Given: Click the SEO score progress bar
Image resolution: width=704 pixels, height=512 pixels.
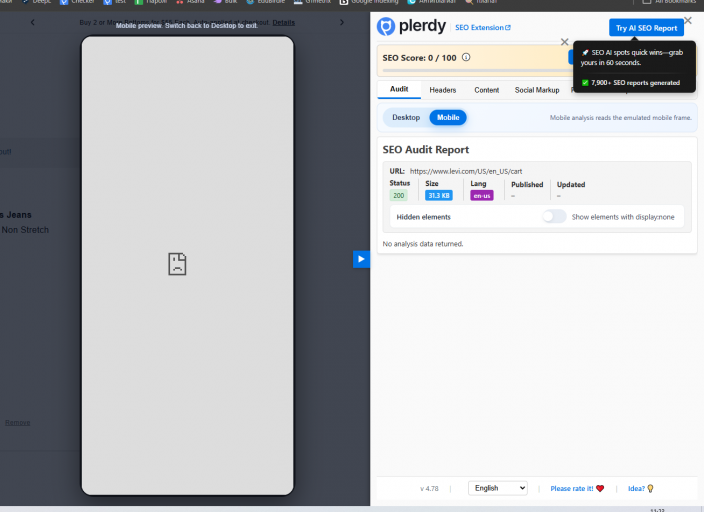Looking at the screenshot, I should pos(476,71).
